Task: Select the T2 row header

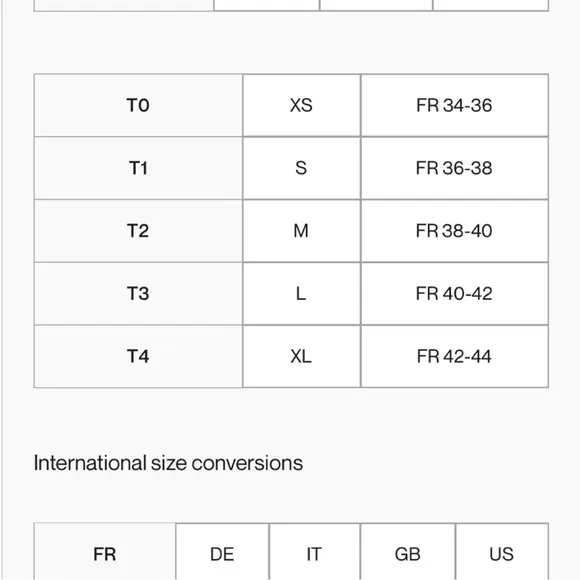Action: 138,231
